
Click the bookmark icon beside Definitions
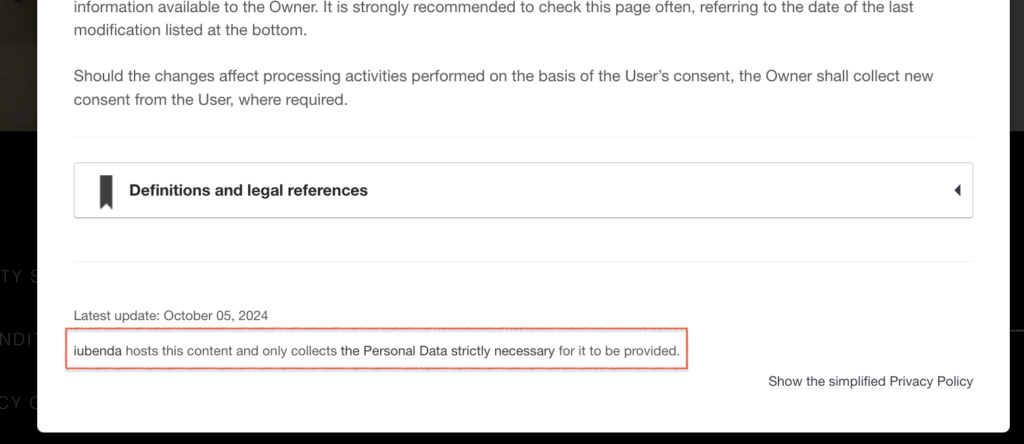[x=106, y=190]
